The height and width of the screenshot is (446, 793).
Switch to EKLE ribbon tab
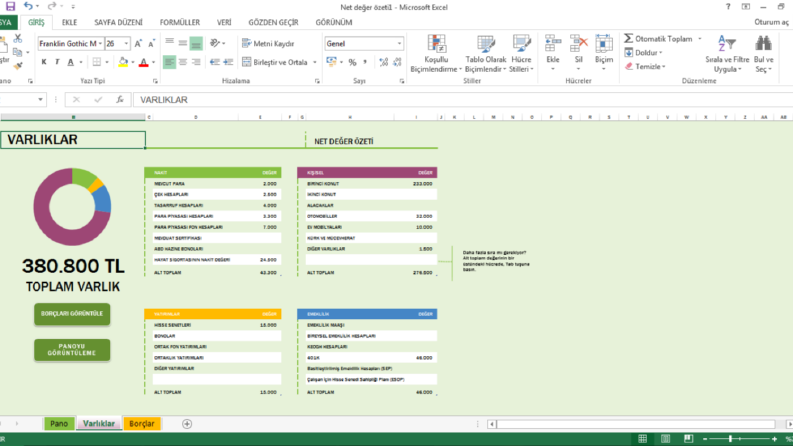pos(69,22)
